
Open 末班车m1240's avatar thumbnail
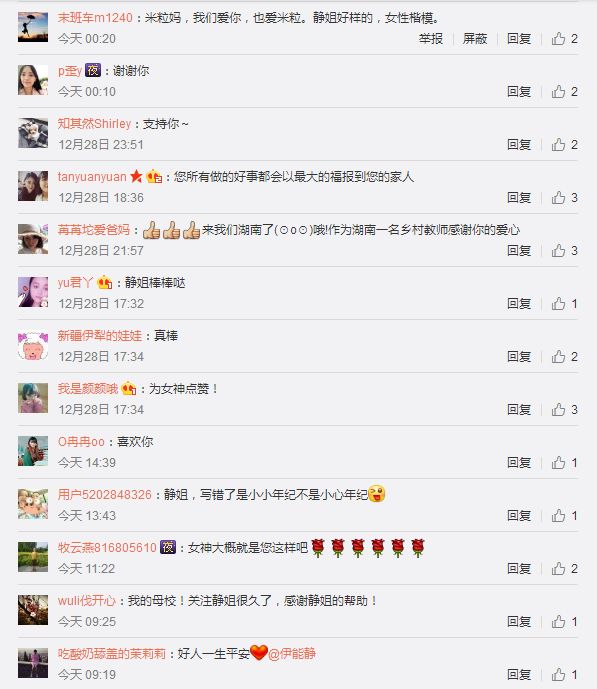coord(33,27)
